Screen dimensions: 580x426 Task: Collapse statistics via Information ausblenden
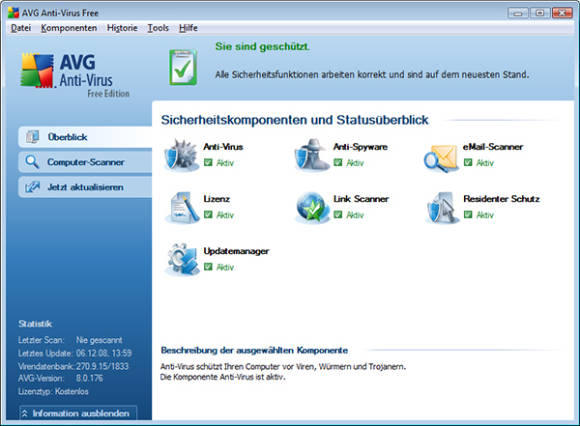(x=78, y=413)
